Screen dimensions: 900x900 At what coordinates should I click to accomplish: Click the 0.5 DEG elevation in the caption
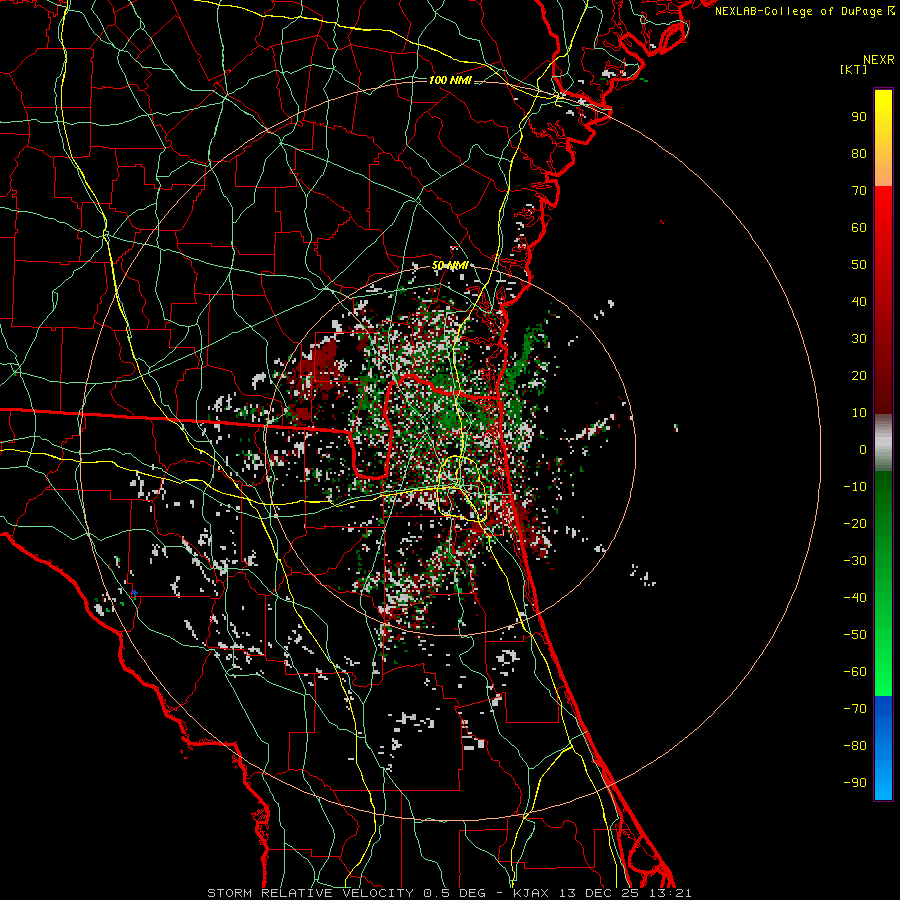point(455,893)
